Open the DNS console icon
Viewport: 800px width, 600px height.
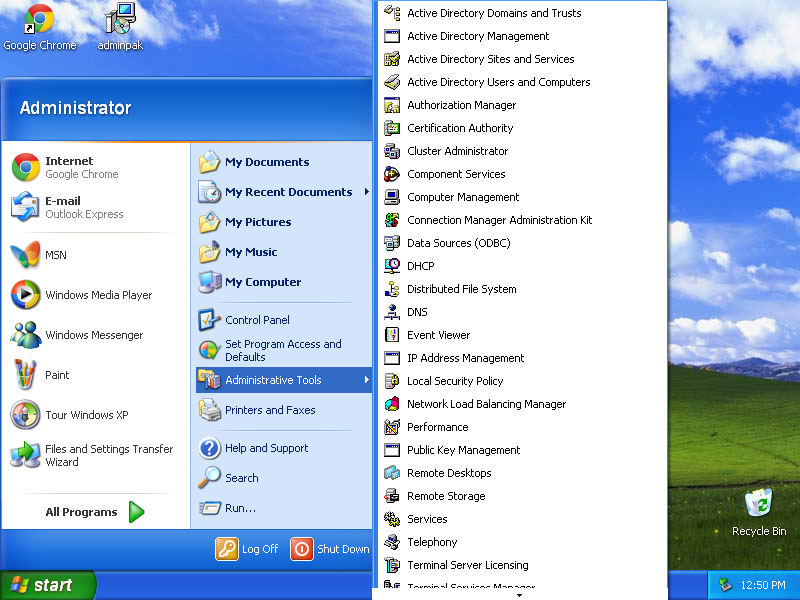click(392, 312)
